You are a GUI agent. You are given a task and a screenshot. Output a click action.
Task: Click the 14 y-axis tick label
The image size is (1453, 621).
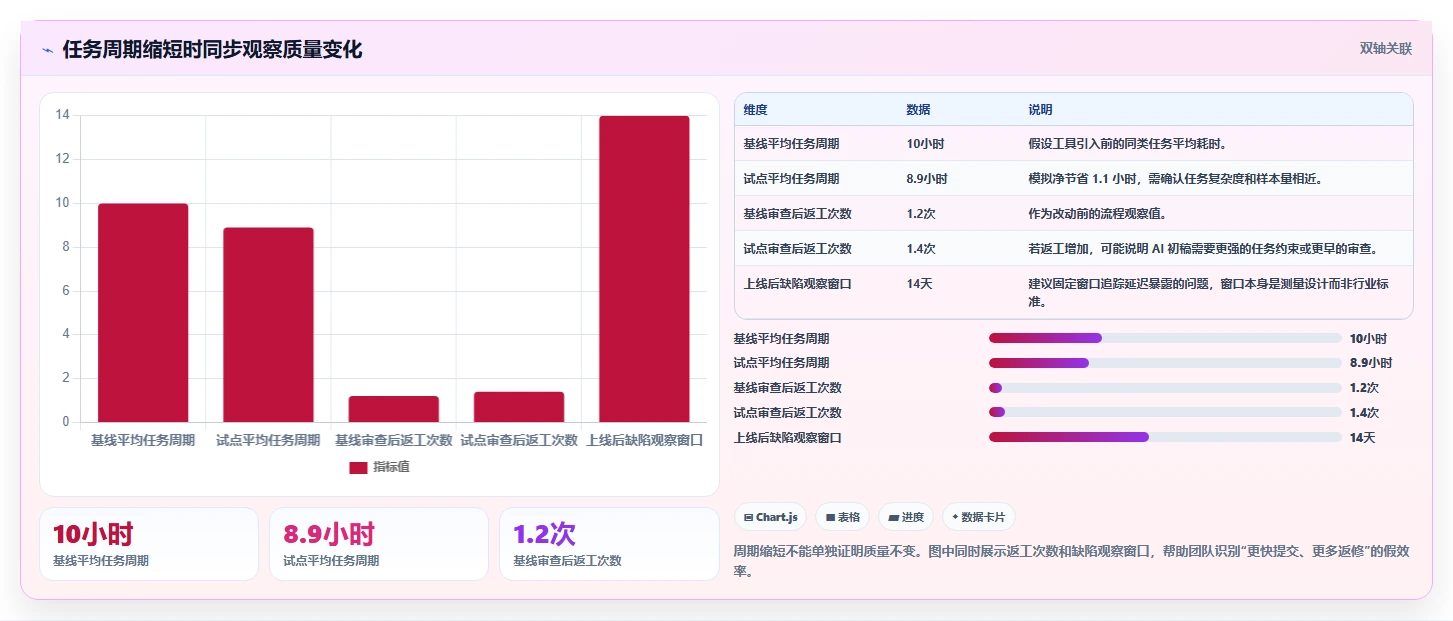(62, 115)
